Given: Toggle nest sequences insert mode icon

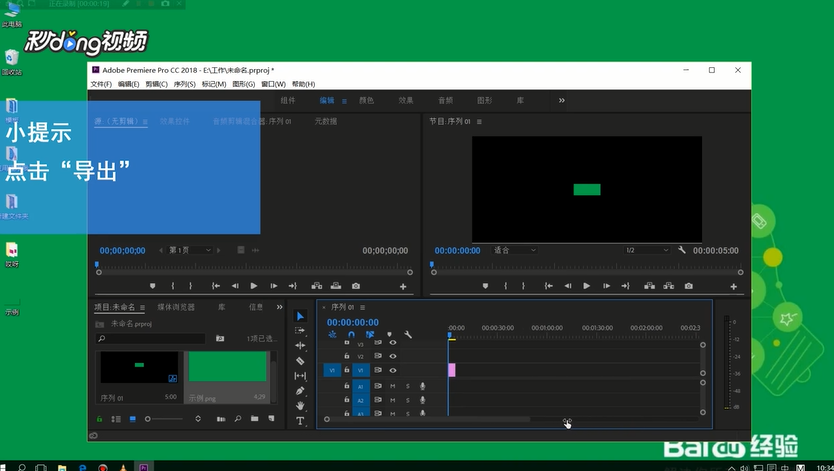Looking at the screenshot, I should [332, 334].
